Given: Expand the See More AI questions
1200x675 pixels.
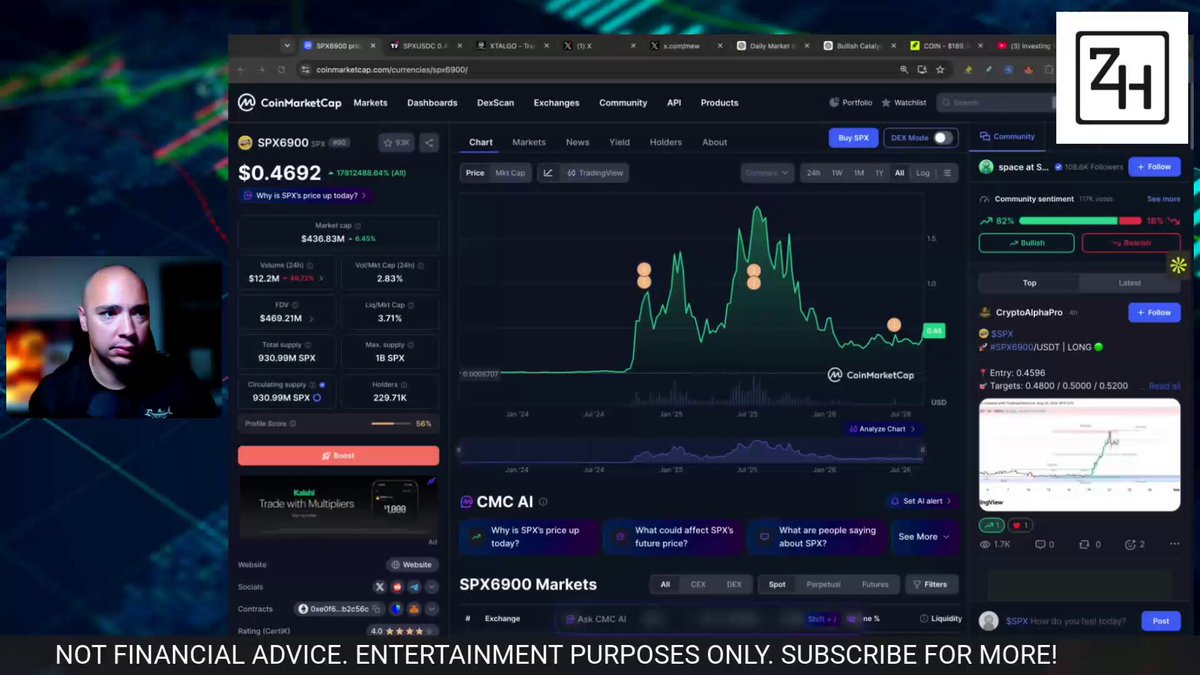Looking at the screenshot, I should [x=924, y=537].
